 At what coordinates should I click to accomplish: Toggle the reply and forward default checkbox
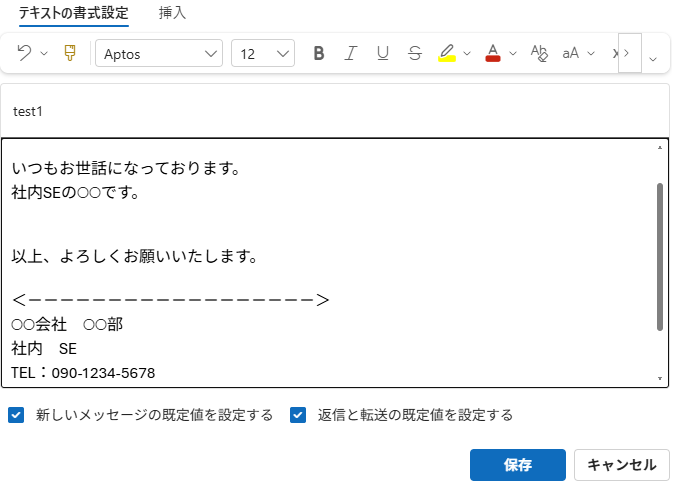(x=298, y=415)
